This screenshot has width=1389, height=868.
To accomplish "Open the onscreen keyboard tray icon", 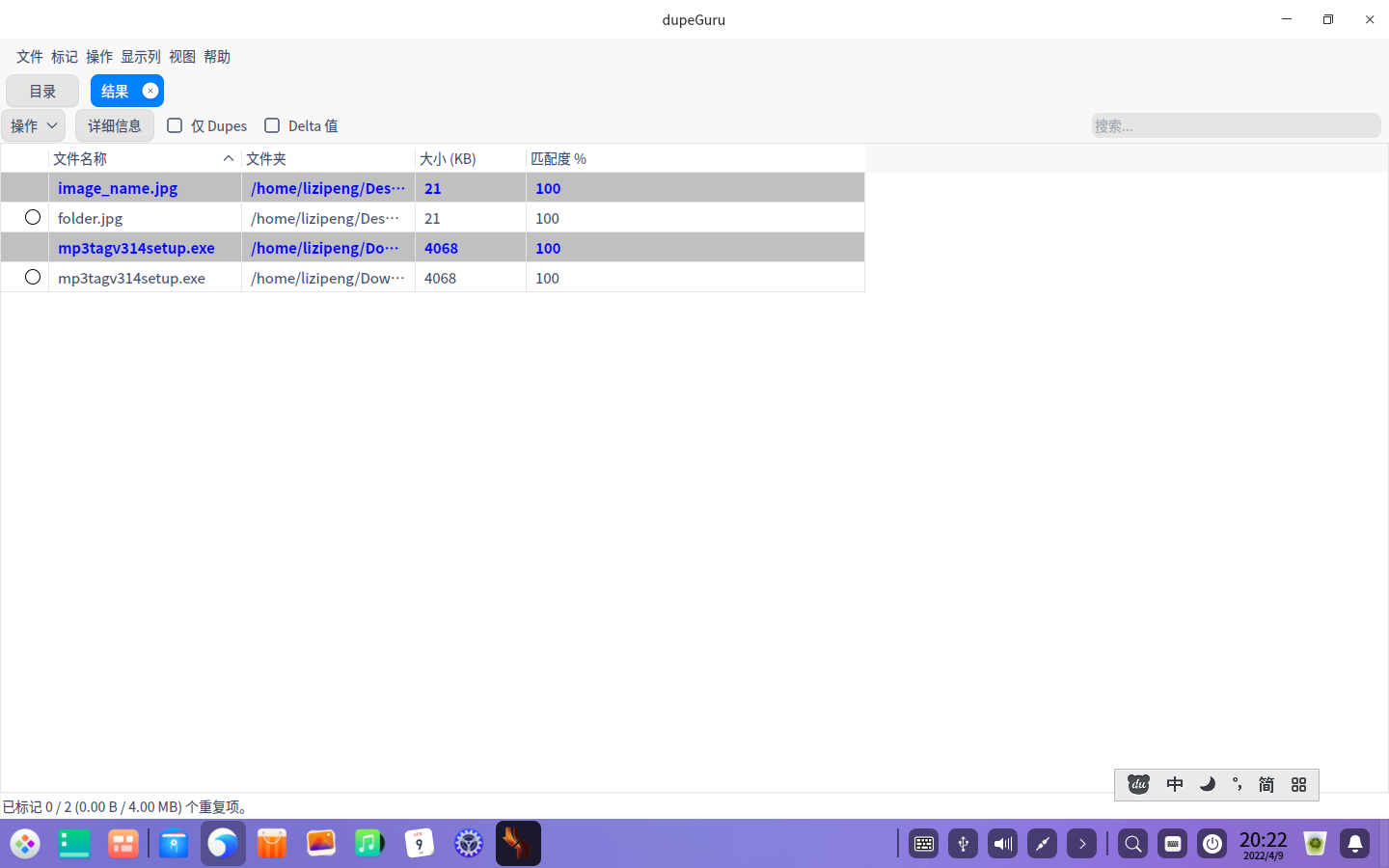I will pyautogui.click(x=924, y=844).
